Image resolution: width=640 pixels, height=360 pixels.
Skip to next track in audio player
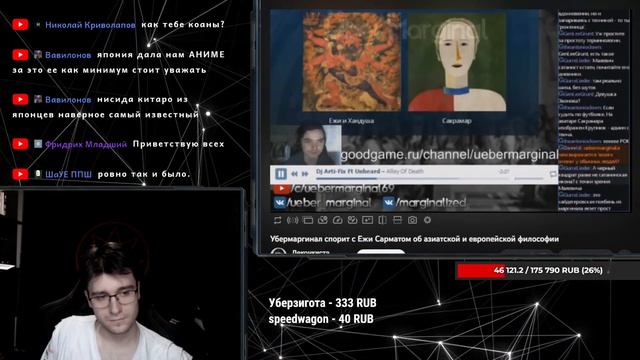point(304,174)
